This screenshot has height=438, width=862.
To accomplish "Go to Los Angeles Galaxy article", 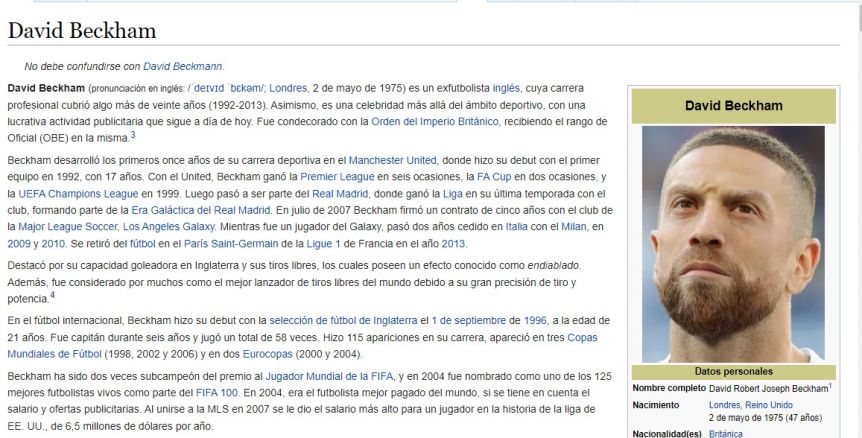I will 169,227.
